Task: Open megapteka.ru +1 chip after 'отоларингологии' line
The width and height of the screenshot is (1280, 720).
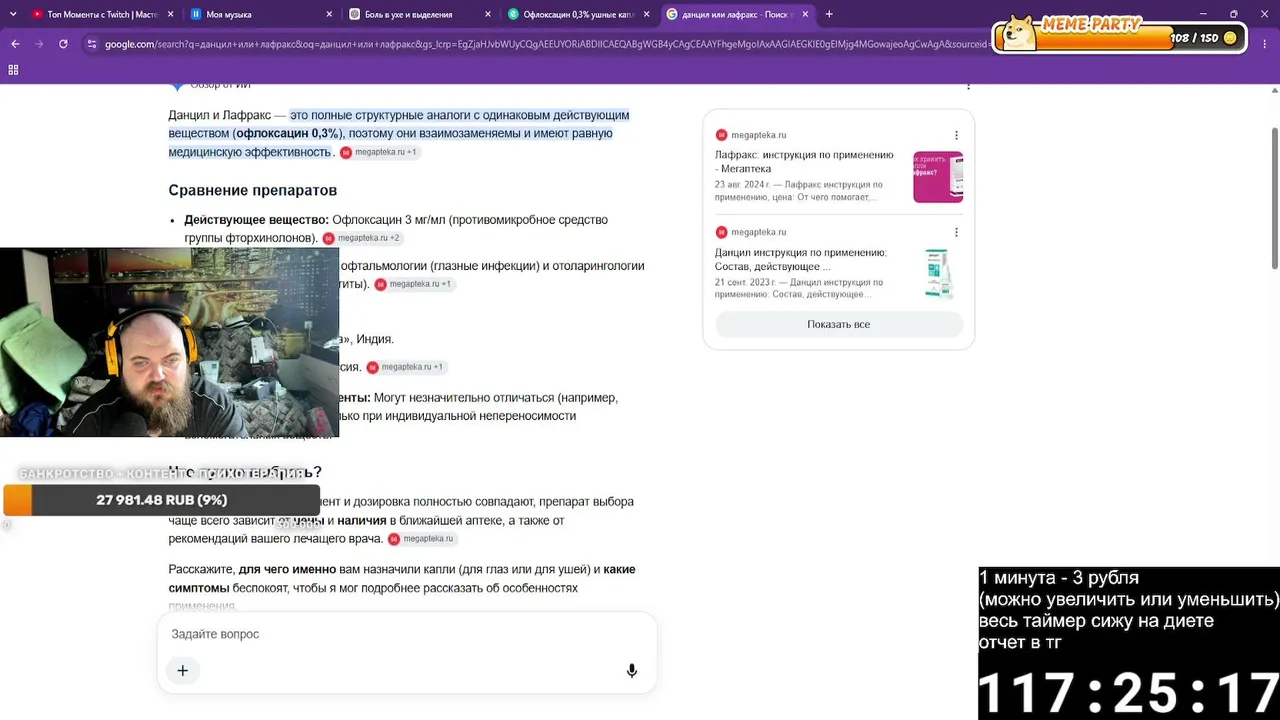Action: tap(414, 284)
